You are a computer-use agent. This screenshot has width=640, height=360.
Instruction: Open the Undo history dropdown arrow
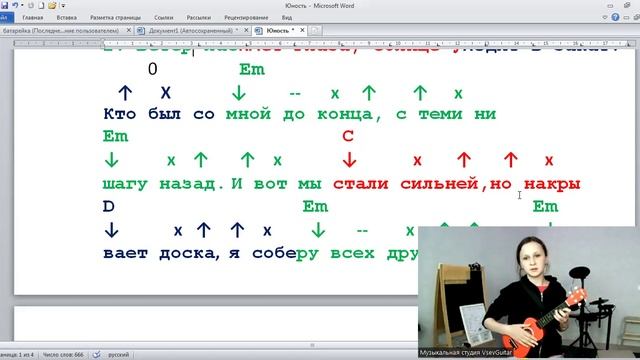click(22, 6)
